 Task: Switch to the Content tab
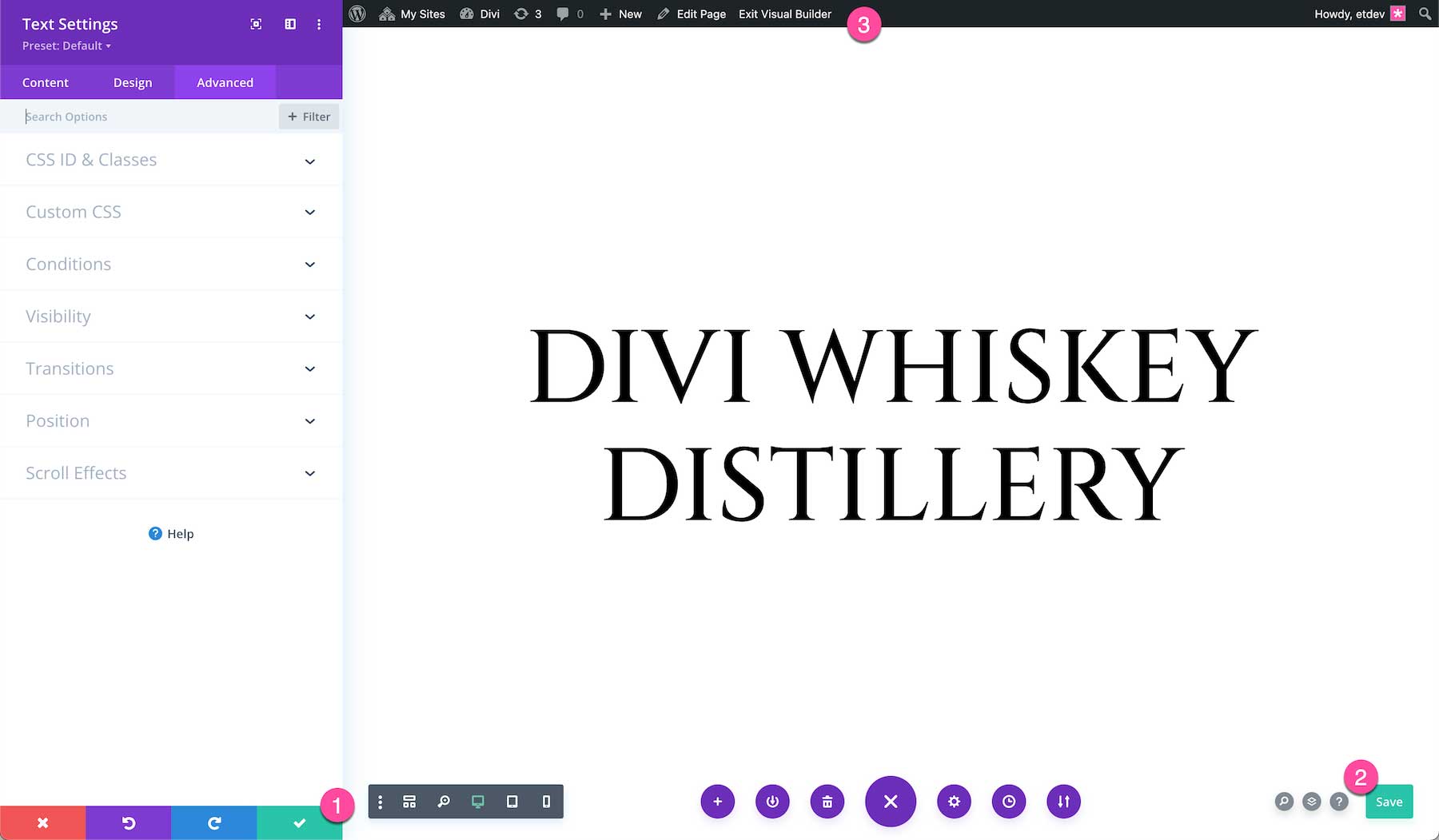[x=46, y=82]
